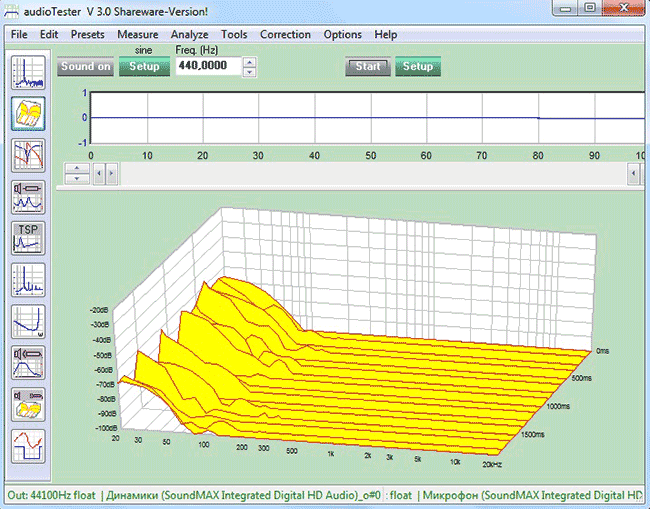Viewport: 650px width, 509px height.
Task: Open the sine generator Setup button
Action: pos(144,67)
